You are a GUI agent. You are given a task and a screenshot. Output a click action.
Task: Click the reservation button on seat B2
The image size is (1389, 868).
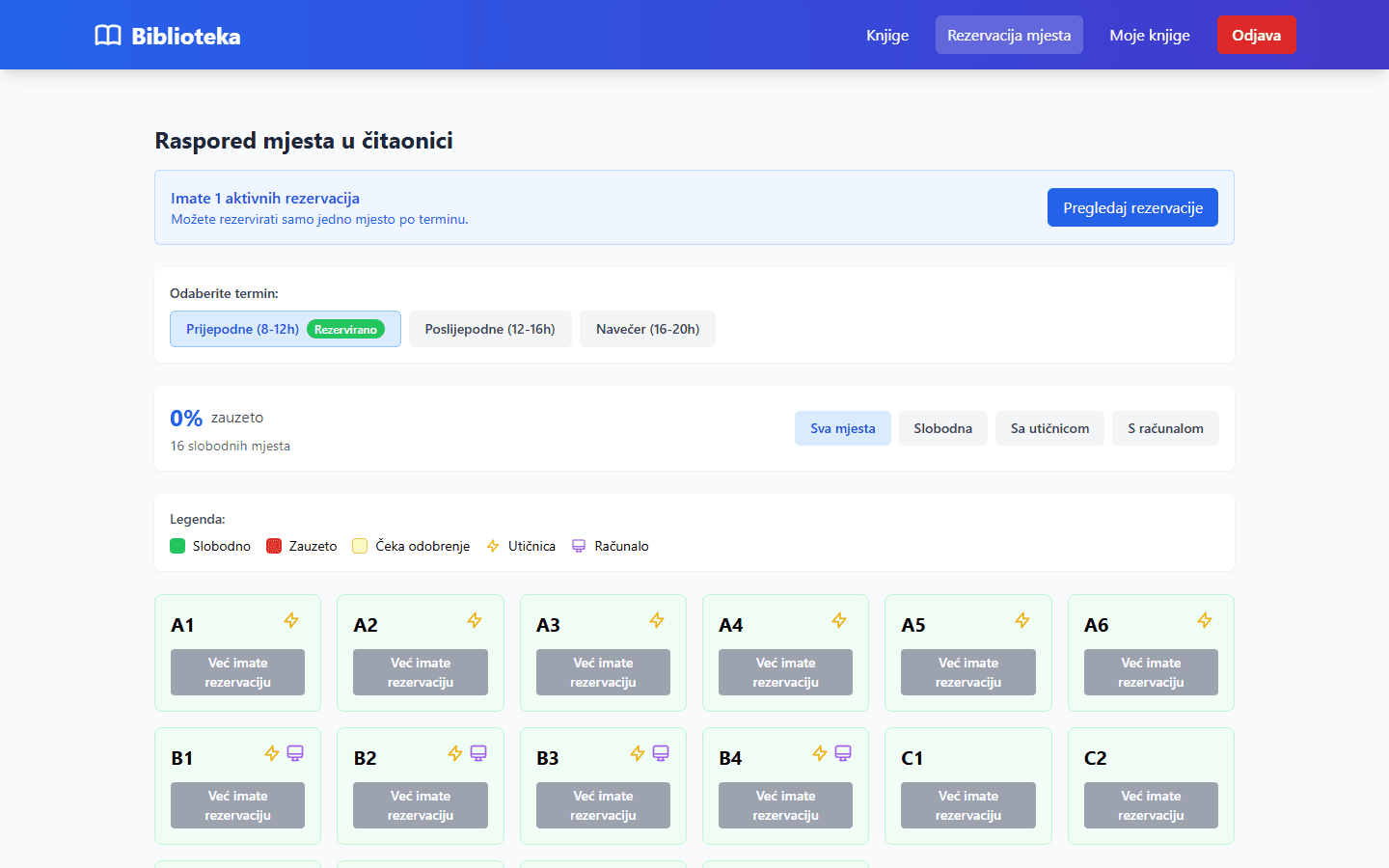click(421, 805)
